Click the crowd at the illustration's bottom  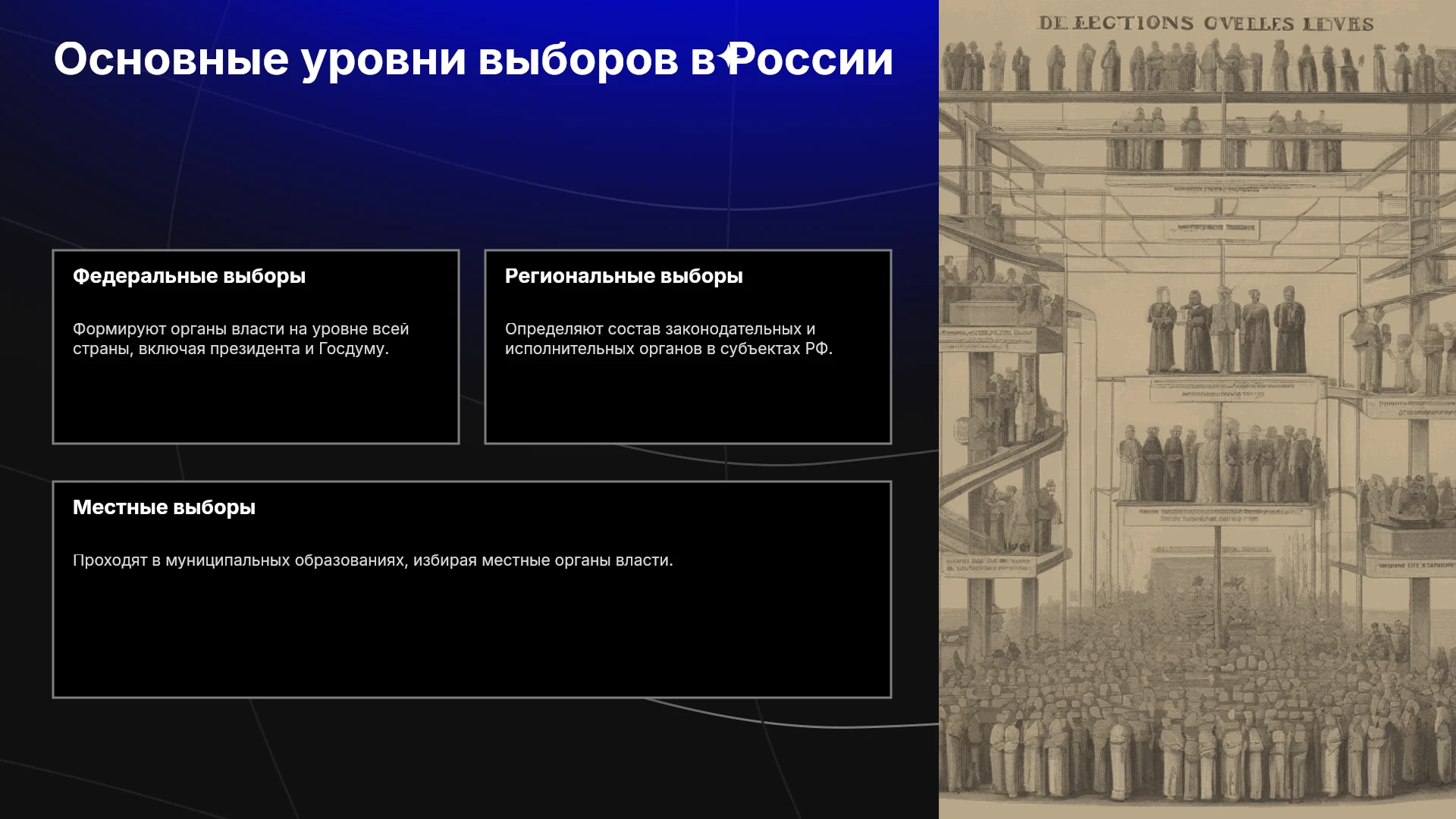pyautogui.click(x=1197, y=713)
